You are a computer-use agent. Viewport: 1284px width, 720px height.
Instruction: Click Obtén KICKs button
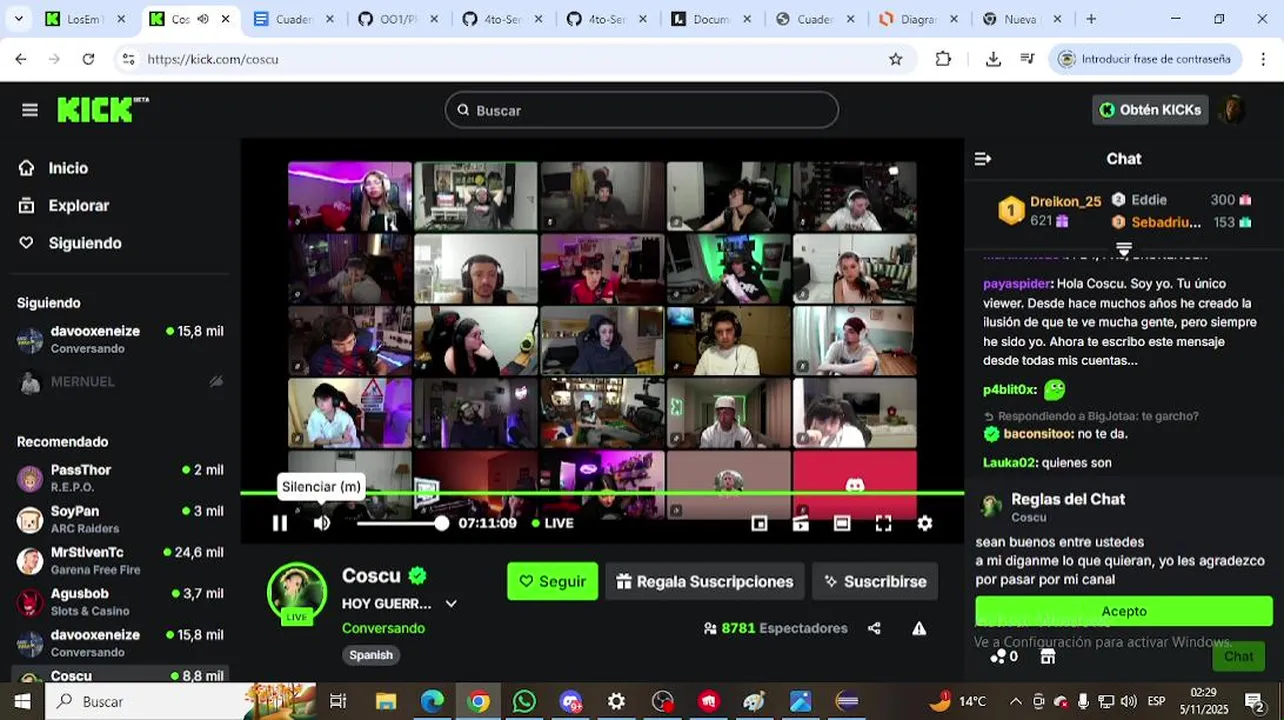click(1150, 110)
